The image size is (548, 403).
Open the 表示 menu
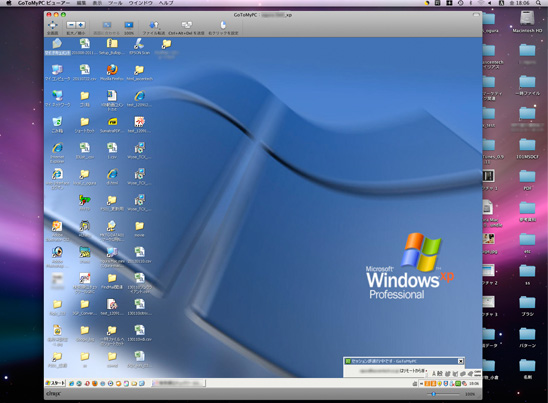point(98,3)
